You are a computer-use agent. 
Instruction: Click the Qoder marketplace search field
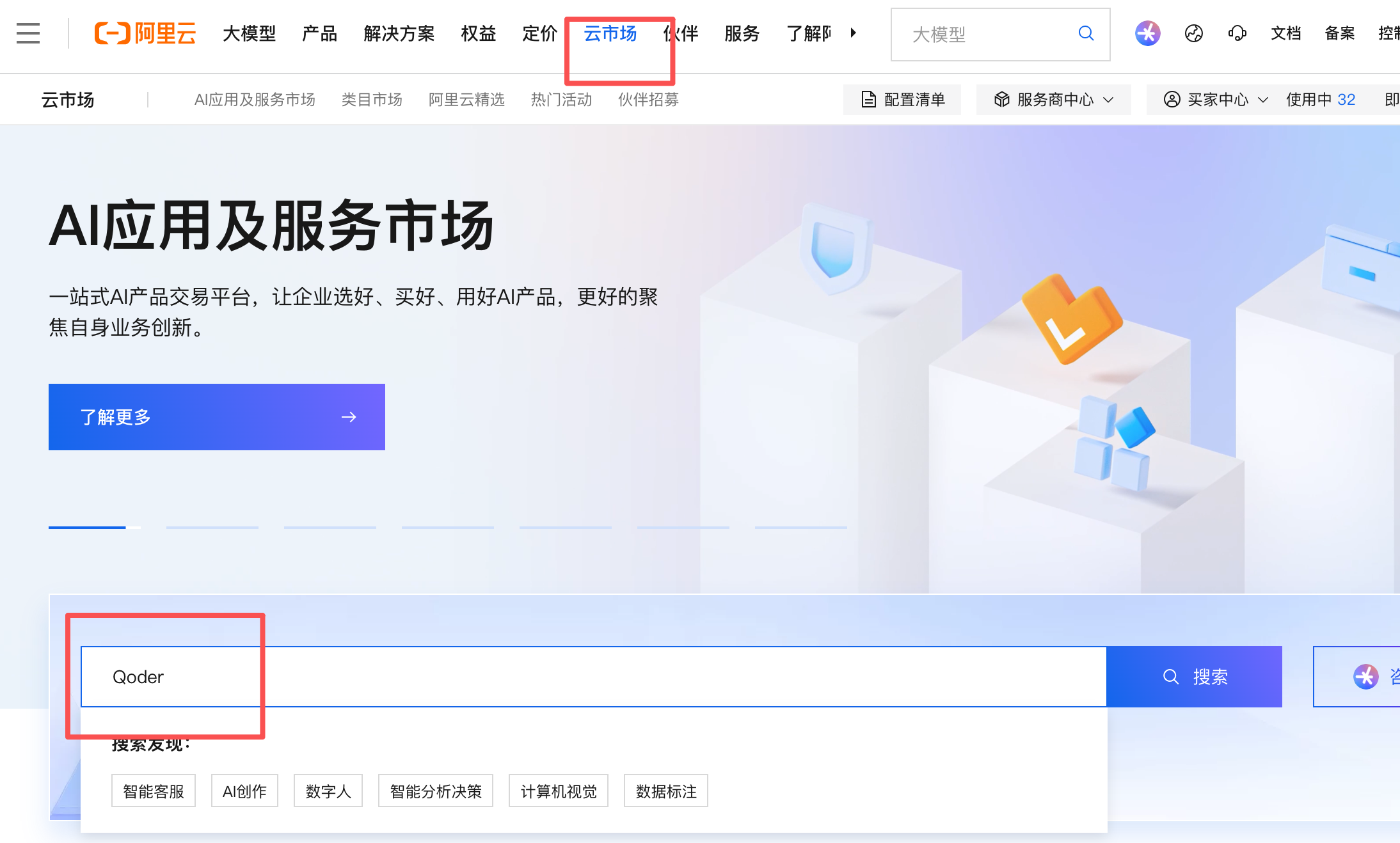click(594, 677)
